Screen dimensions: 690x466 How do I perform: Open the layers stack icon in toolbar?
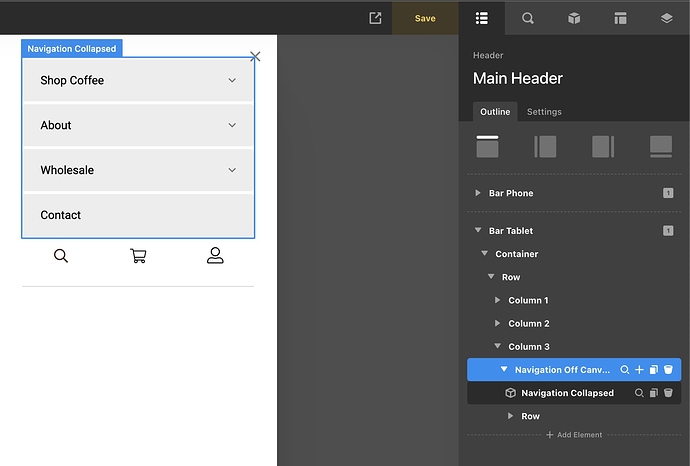[667, 18]
